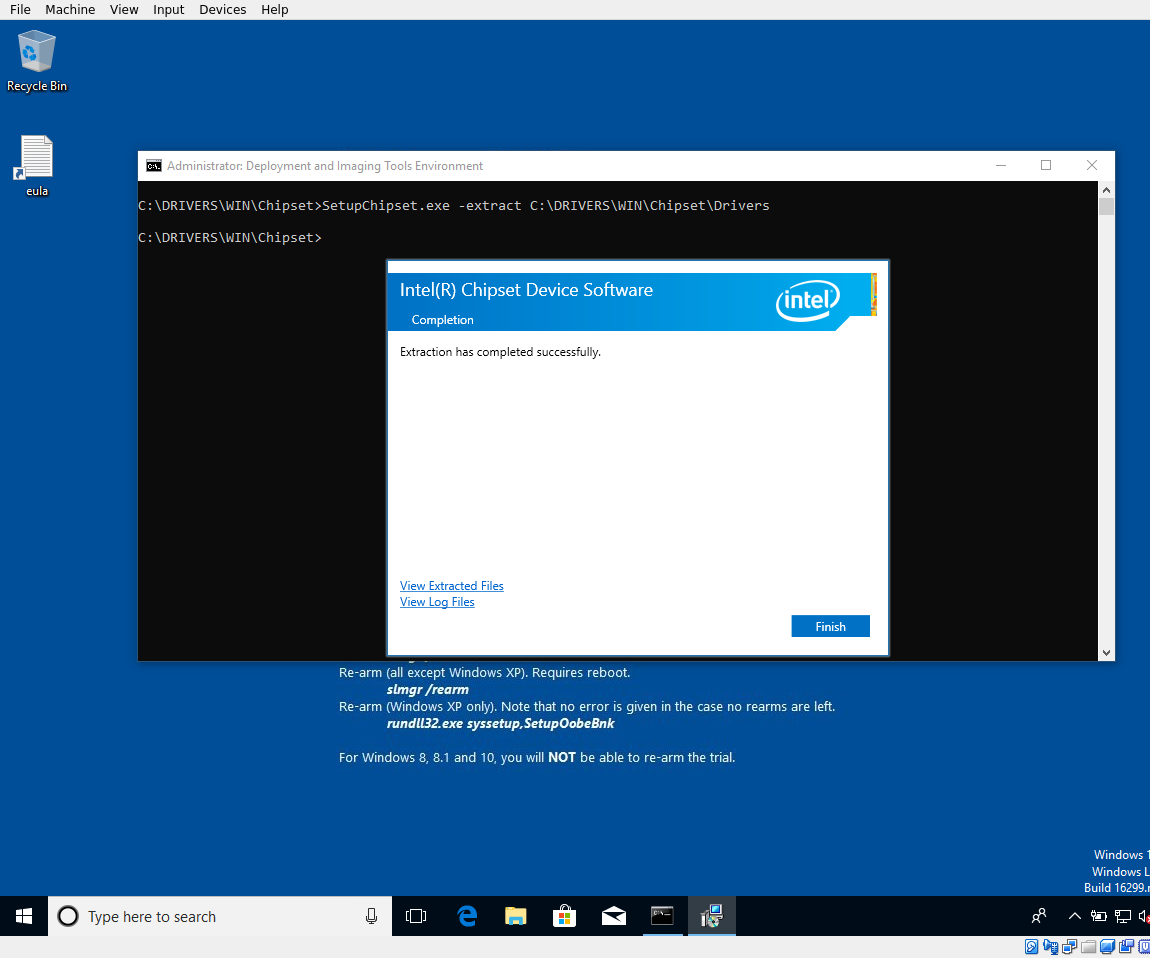Screen dimensions: 1150x958
Task: Click the Cortana circle icon
Action: 67,916
